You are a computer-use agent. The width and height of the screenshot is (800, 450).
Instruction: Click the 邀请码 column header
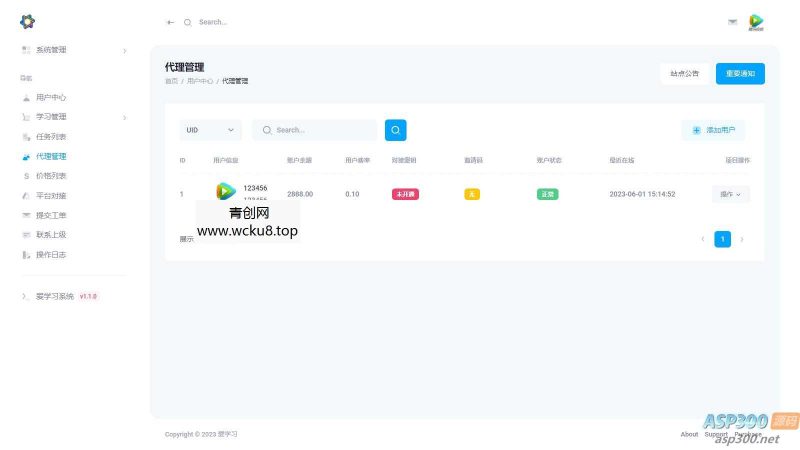473,160
